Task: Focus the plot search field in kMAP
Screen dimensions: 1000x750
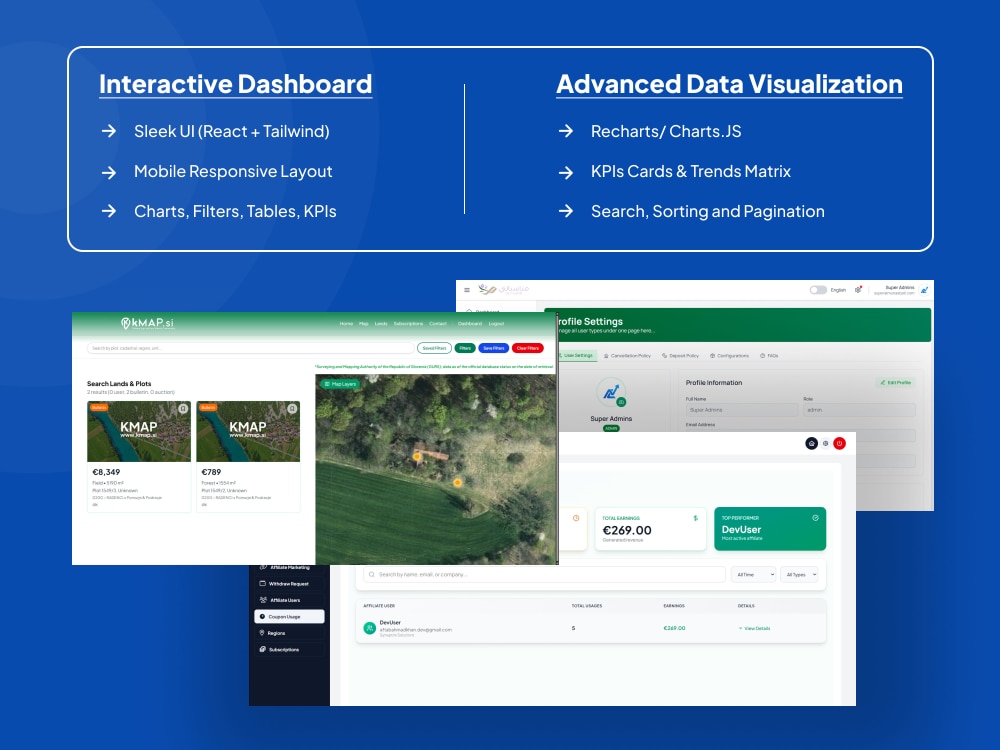Action: coord(251,348)
